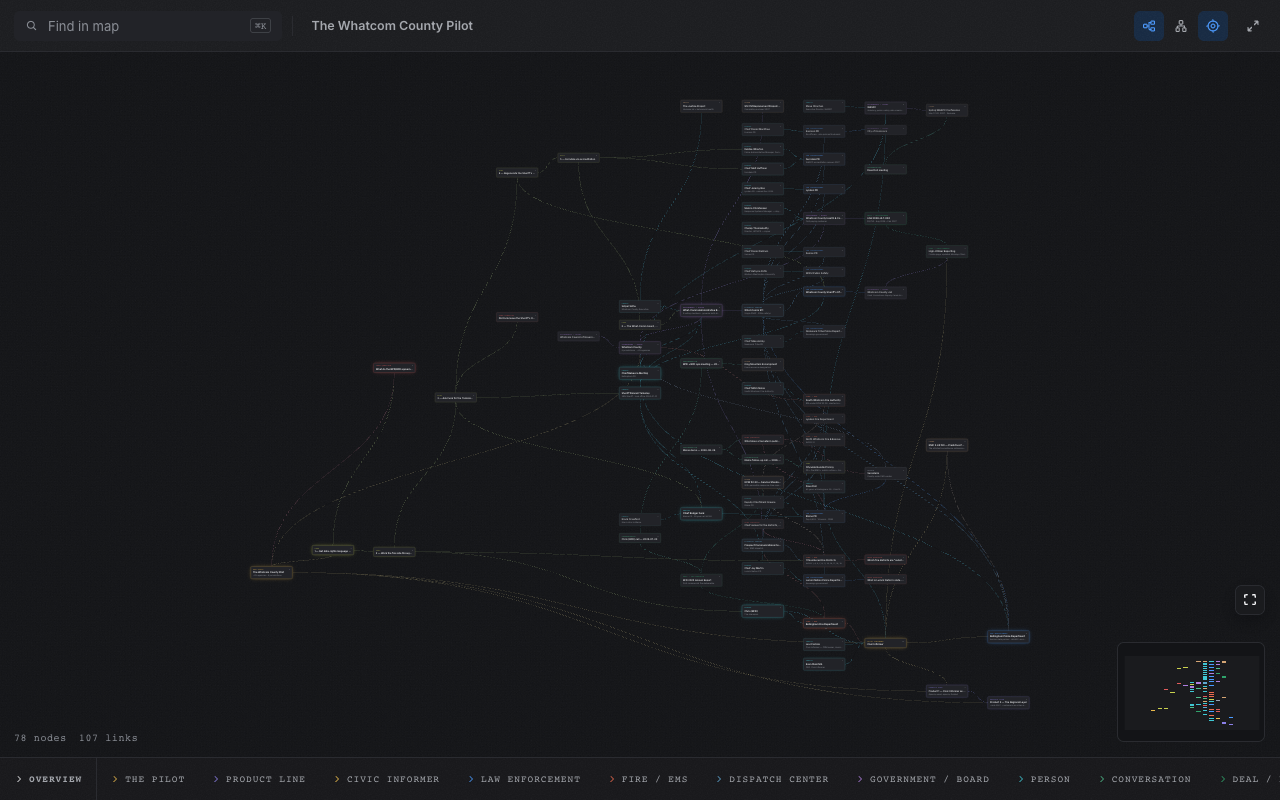This screenshot has height=800, width=1280.
Task: Select the yellow 'The Whatcom County Pilot' root node
Action: click(271, 573)
